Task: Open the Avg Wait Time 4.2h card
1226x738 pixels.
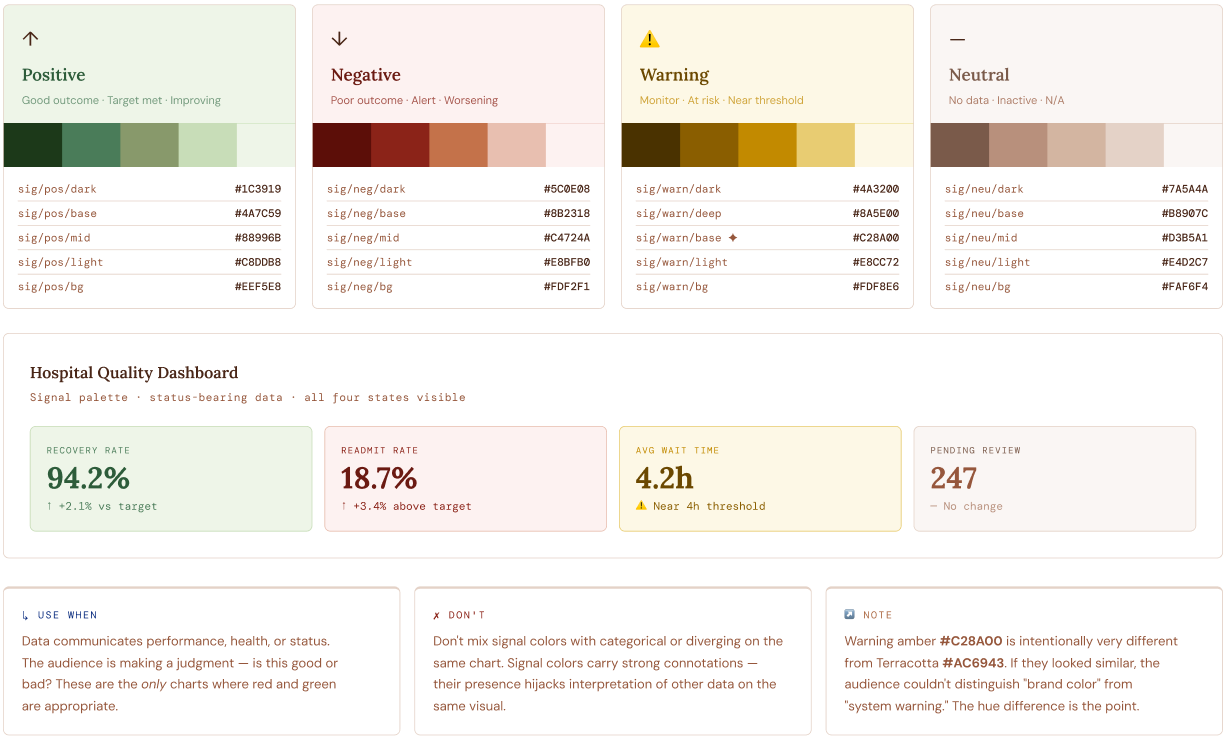Action: (760, 479)
